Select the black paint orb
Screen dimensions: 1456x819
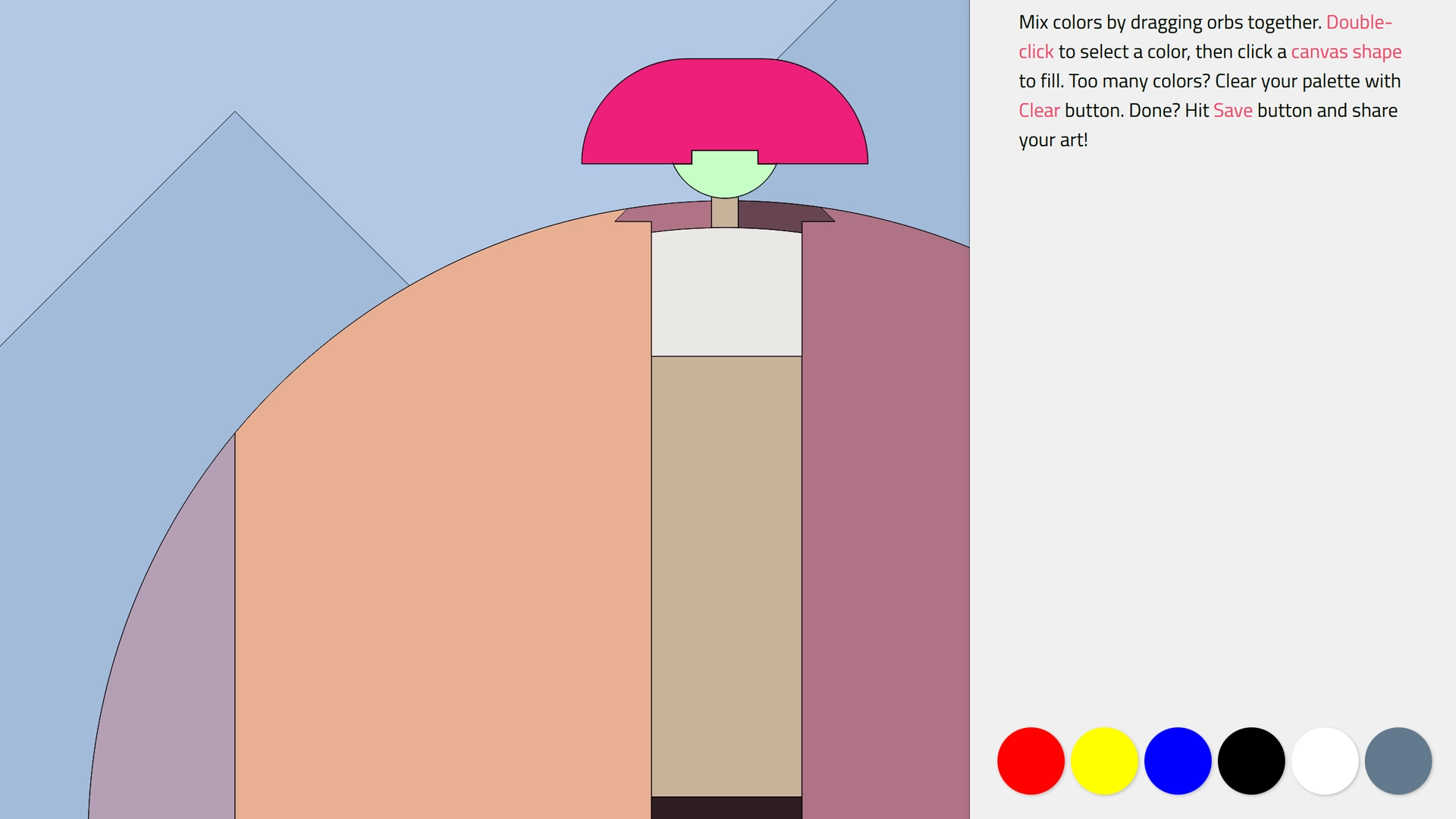click(1250, 761)
